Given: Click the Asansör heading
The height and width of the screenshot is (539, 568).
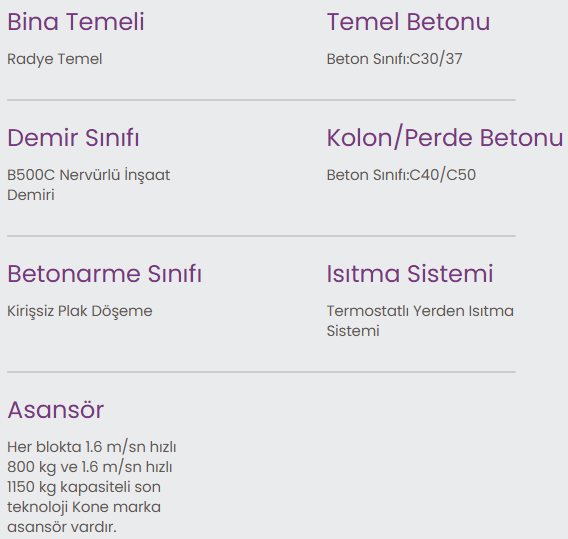Looking at the screenshot, I should (x=56, y=410).
